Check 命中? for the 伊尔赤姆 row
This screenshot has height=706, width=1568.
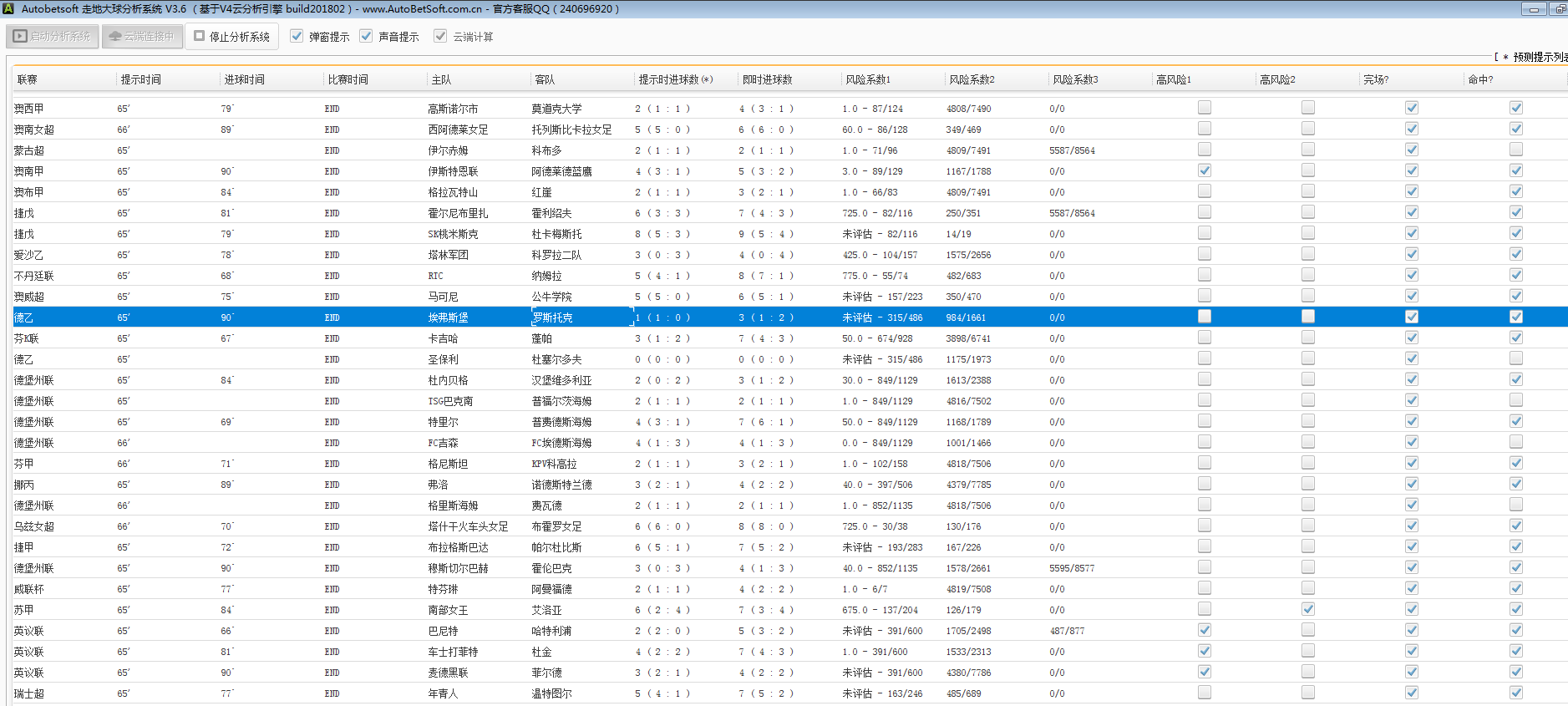pyautogui.click(x=1515, y=150)
